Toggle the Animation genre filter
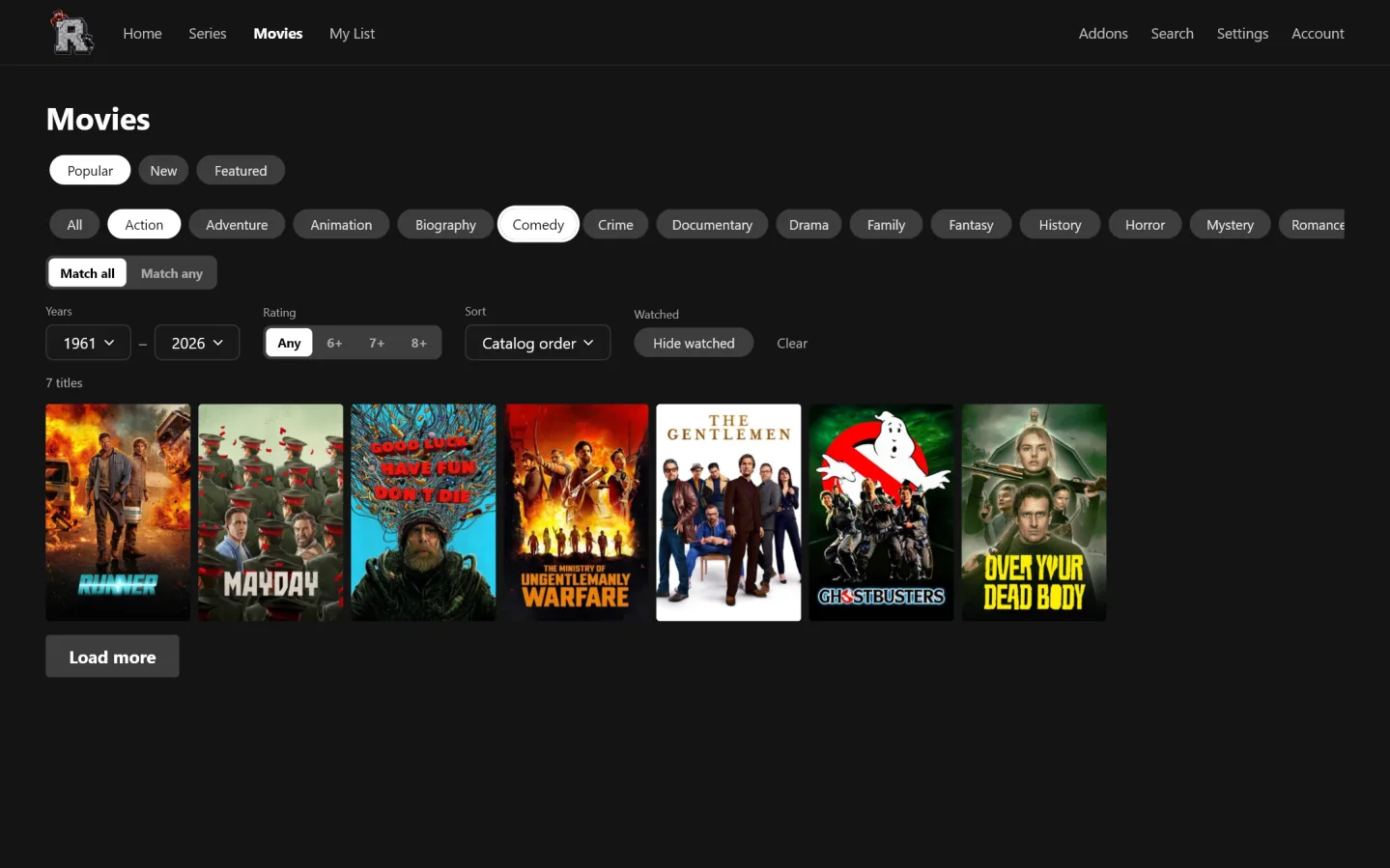 coord(341,225)
